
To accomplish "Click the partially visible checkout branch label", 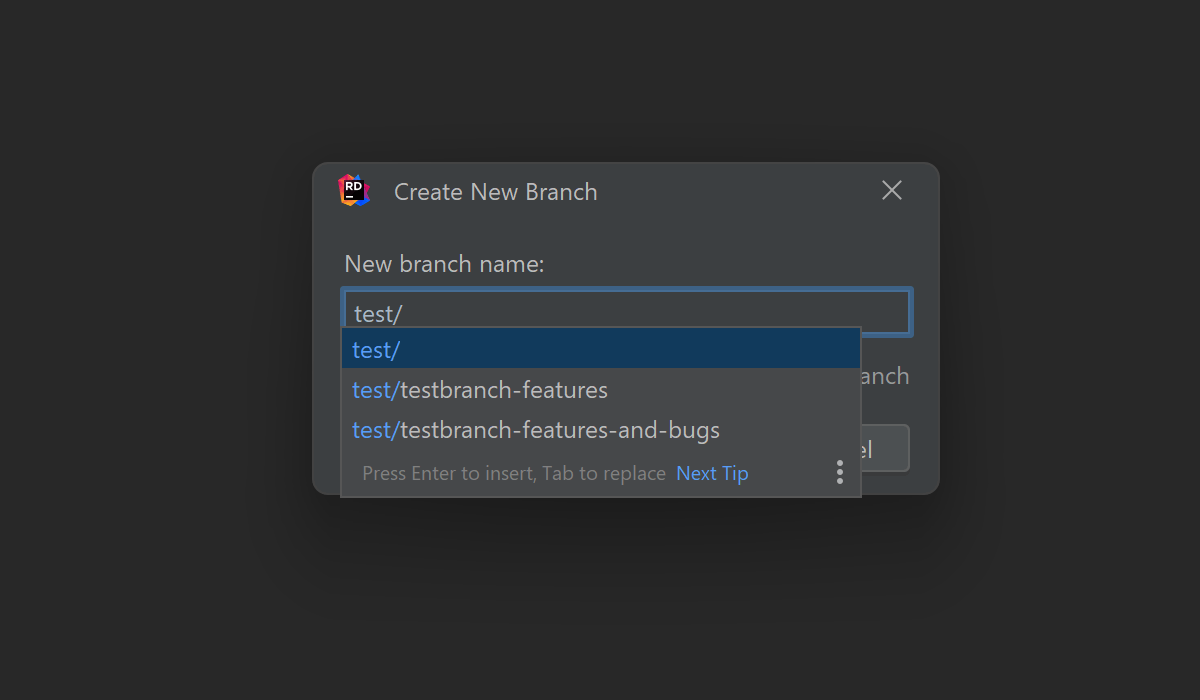I will click(885, 377).
